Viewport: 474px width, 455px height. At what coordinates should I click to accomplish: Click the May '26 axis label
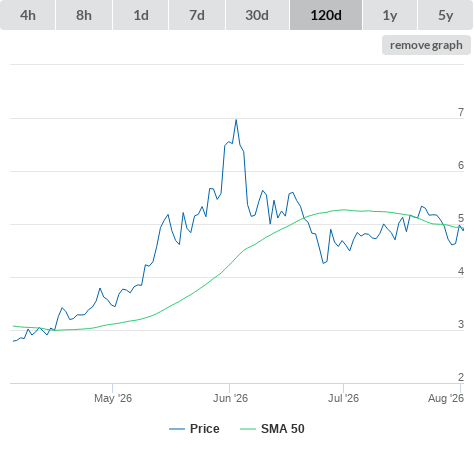113,398
